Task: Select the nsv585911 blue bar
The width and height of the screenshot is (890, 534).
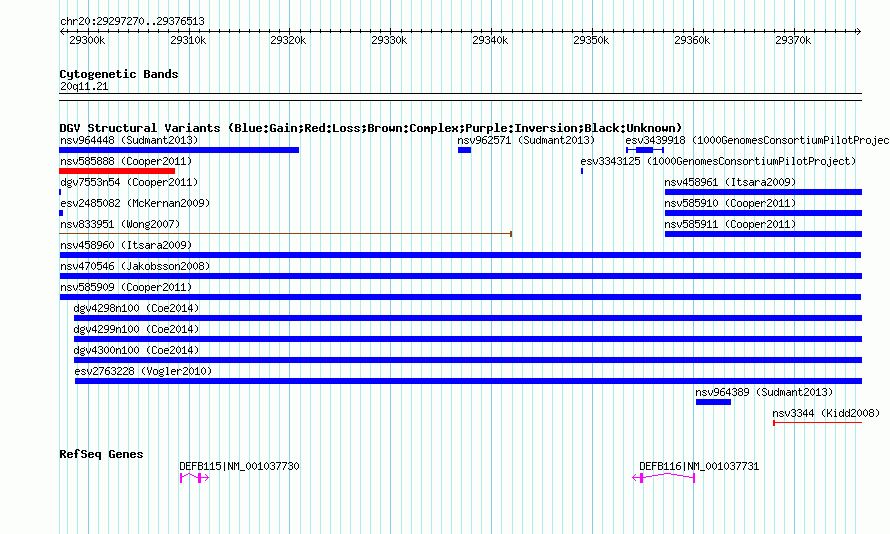Action: (x=763, y=234)
